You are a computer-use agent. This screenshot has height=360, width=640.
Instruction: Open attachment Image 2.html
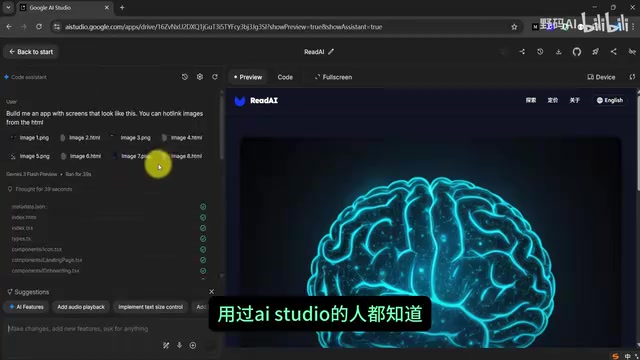point(80,138)
